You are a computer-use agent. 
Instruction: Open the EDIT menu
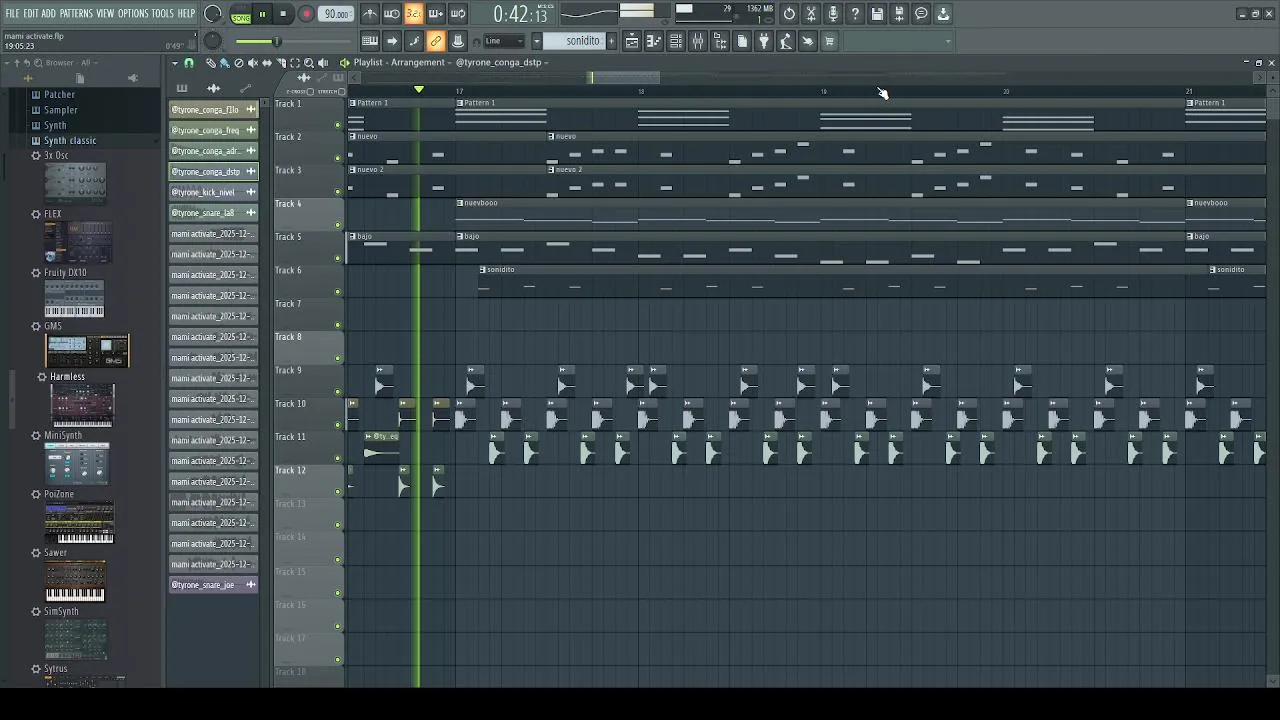[x=31, y=14]
